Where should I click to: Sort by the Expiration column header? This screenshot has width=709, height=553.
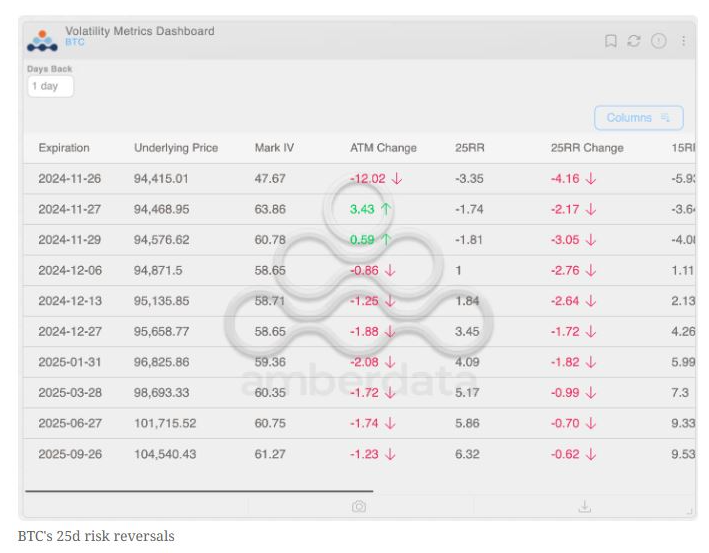pyautogui.click(x=64, y=148)
